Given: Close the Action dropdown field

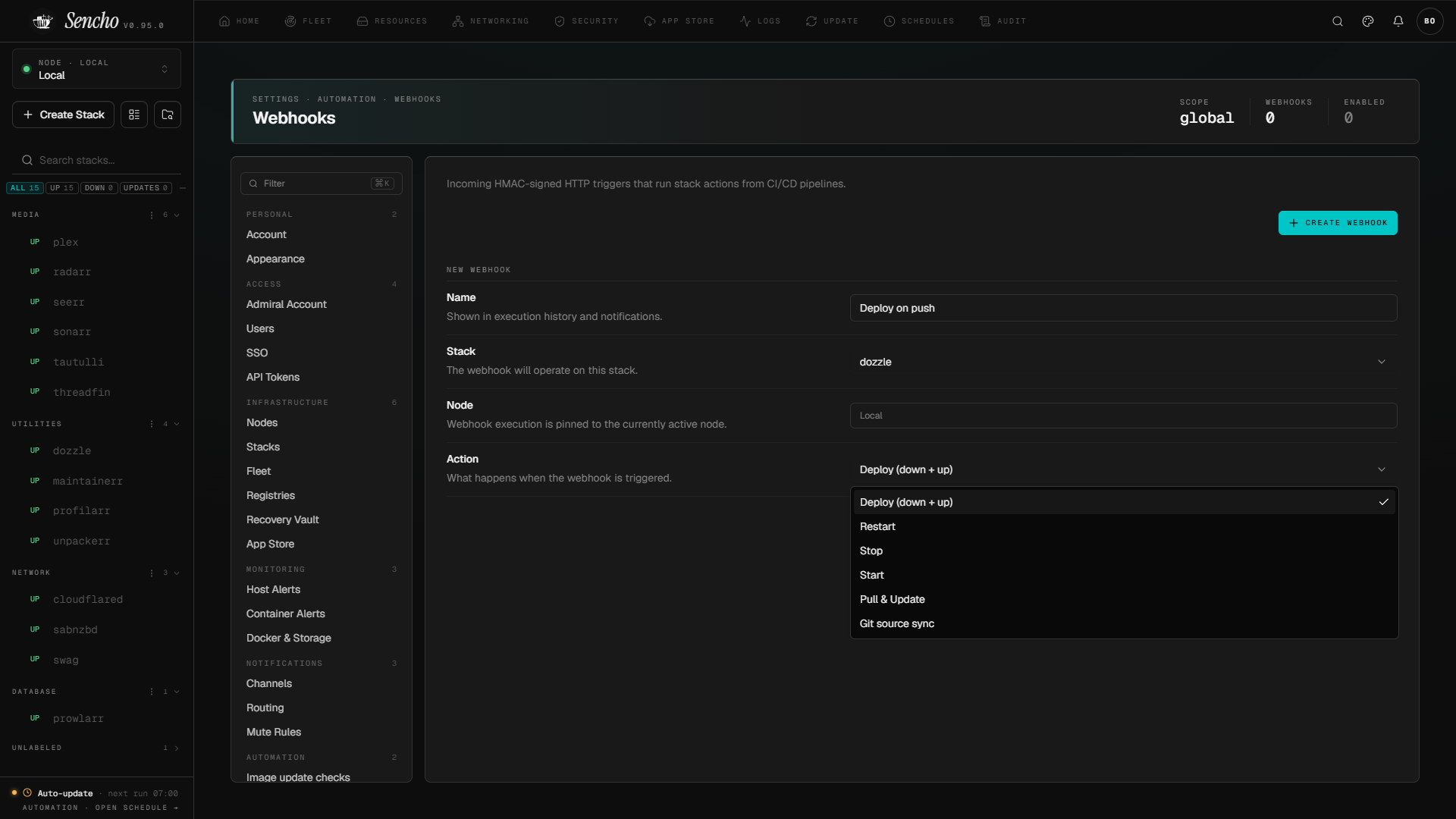Looking at the screenshot, I should [x=1123, y=469].
